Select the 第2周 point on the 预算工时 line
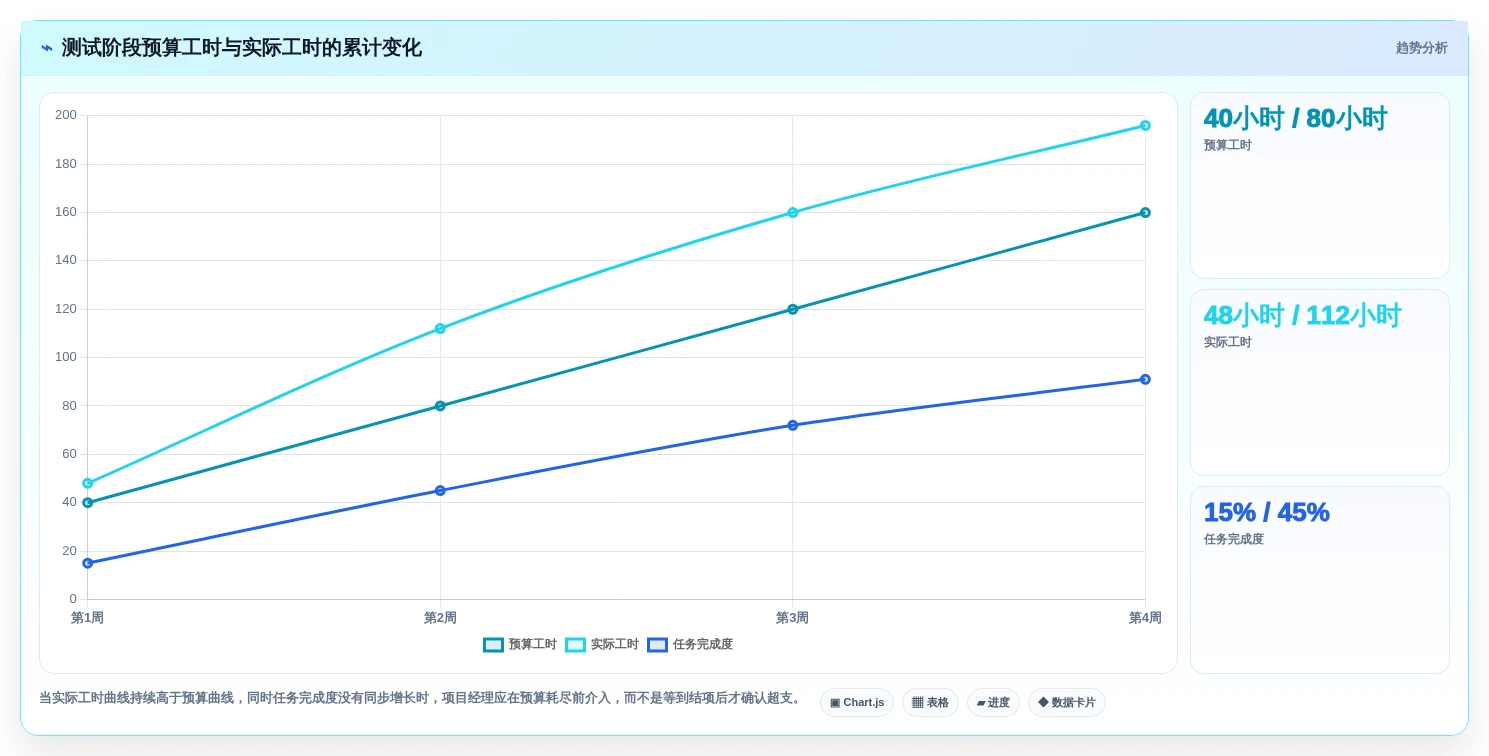The height and width of the screenshot is (756, 1489). (440, 406)
